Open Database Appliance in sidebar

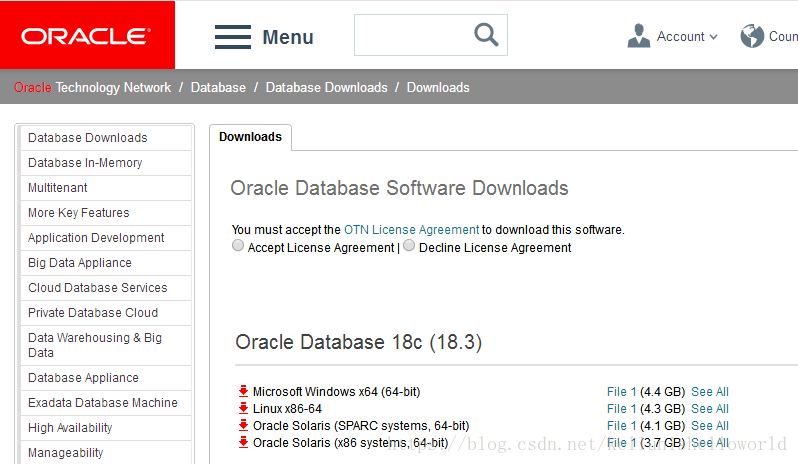tap(105, 378)
